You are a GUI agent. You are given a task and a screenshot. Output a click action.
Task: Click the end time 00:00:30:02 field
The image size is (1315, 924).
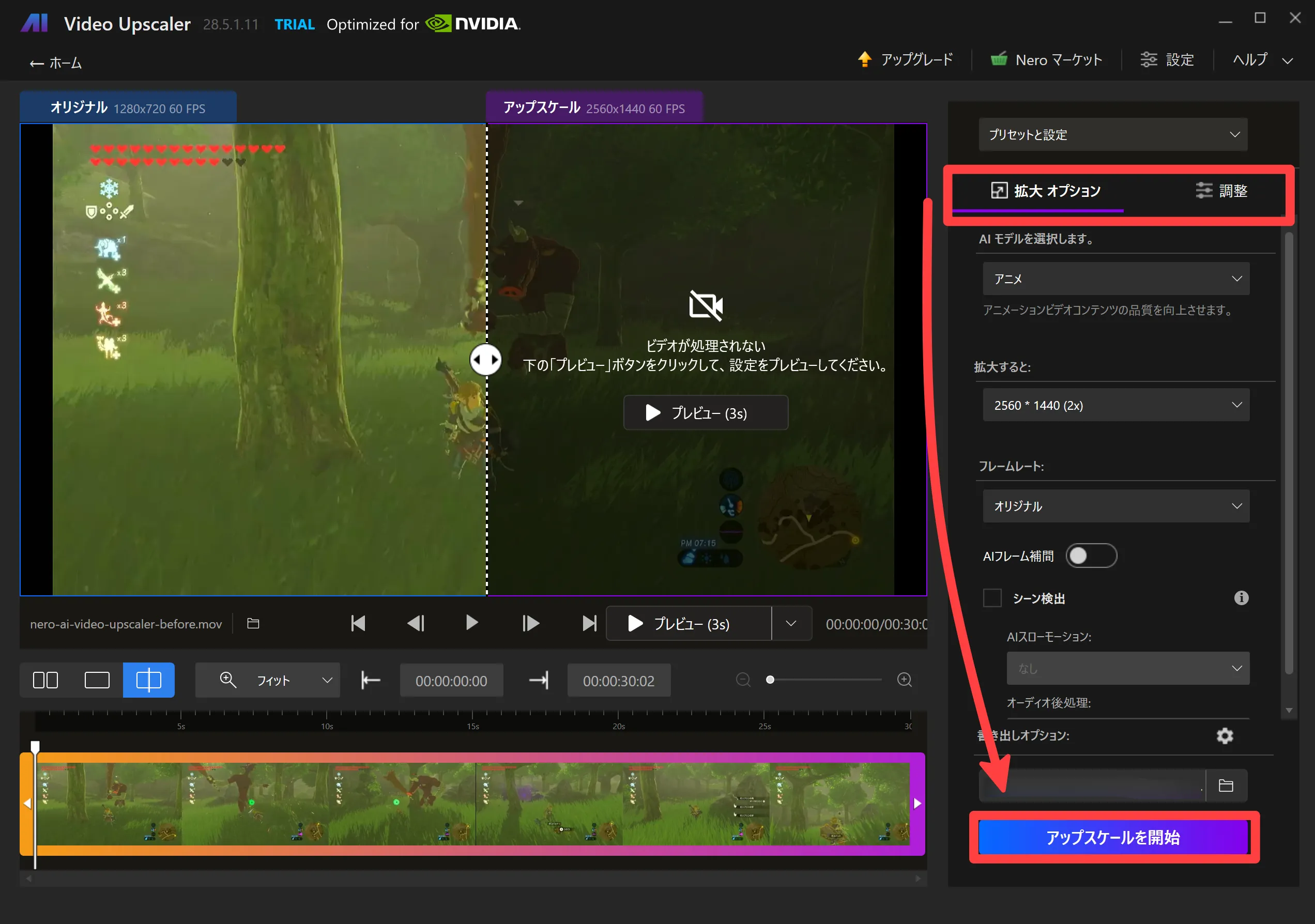click(618, 681)
